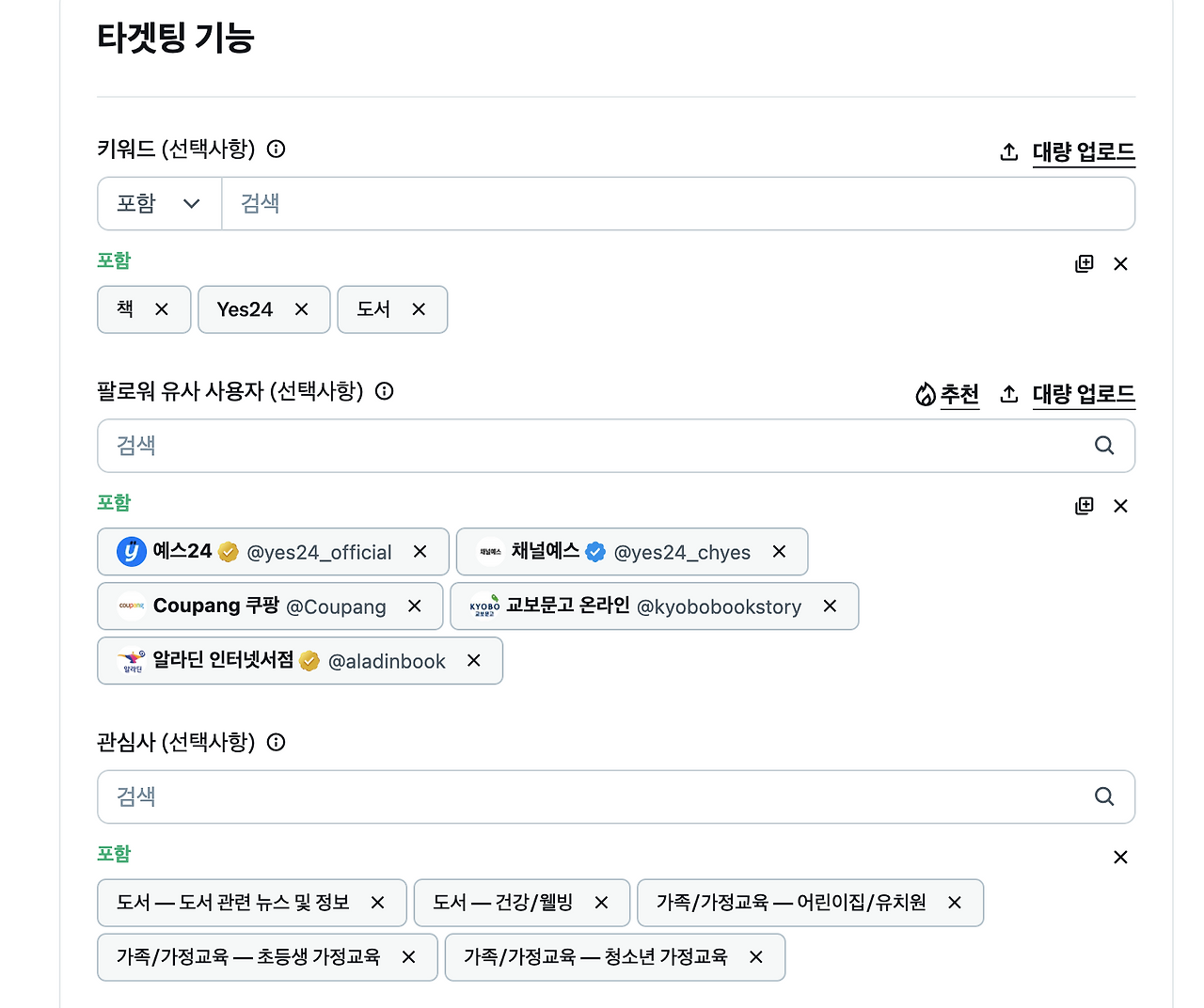Click the info icon beside 팔로워 유사 사용자
Viewport: 1204px width, 1008px height.
pos(384,391)
